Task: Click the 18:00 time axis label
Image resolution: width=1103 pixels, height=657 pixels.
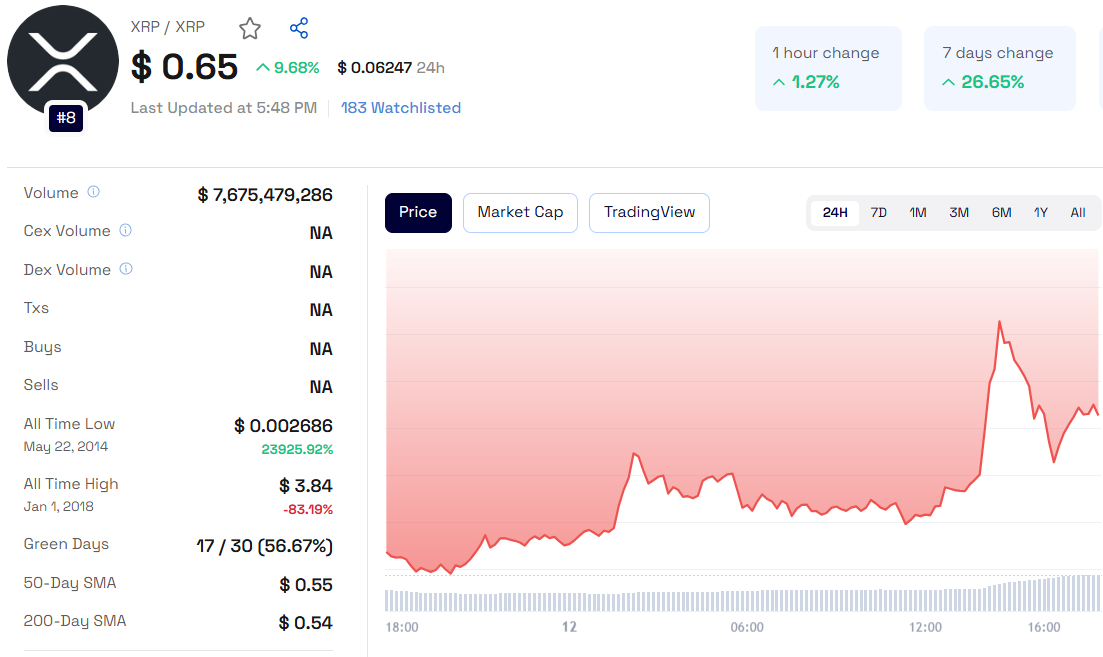Action: click(x=402, y=627)
